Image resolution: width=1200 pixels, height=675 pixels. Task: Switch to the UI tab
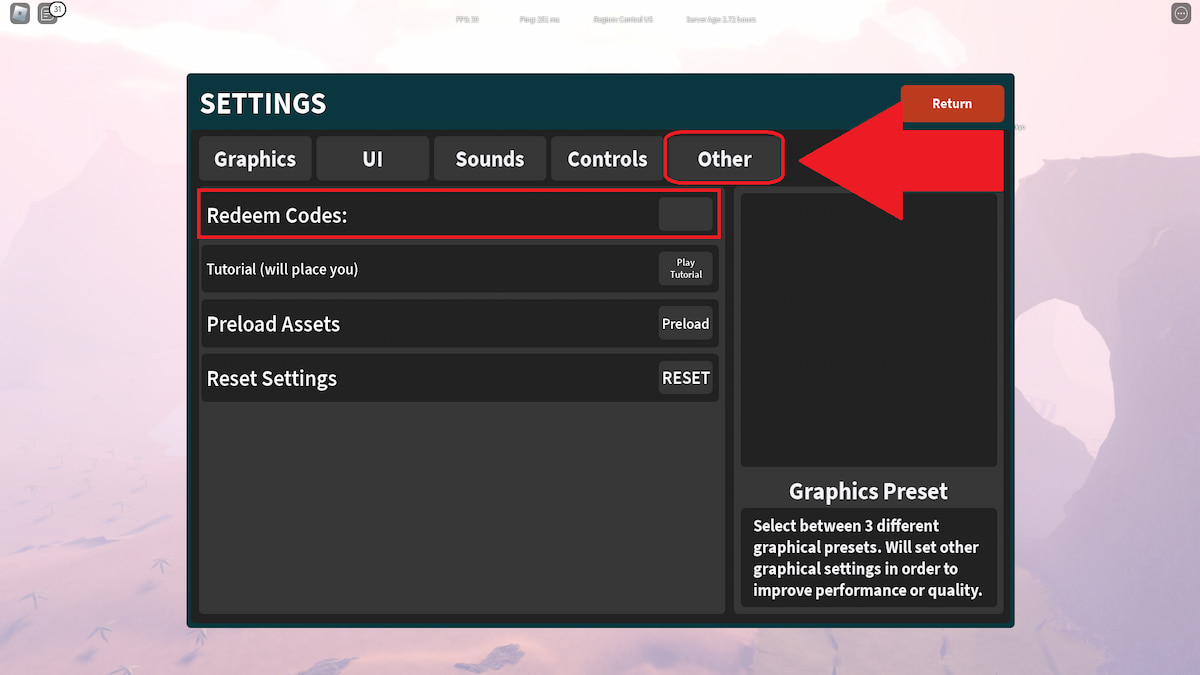coord(372,158)
